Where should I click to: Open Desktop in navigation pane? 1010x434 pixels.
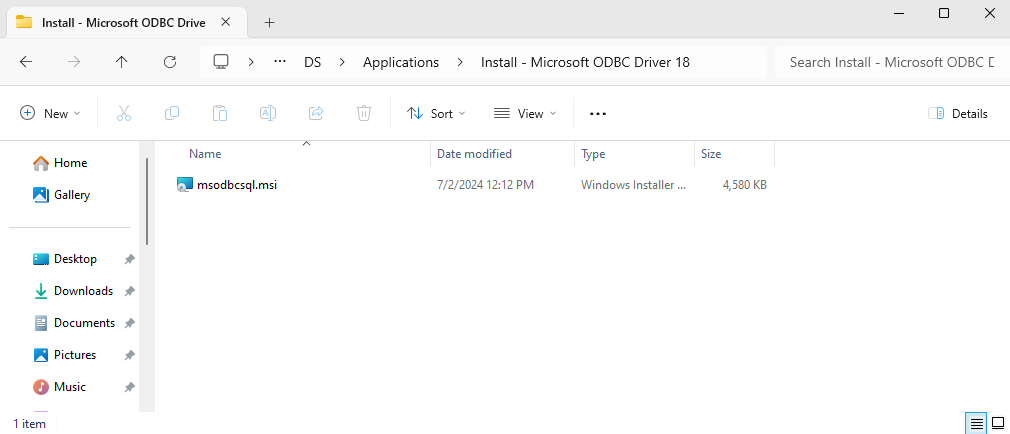[x=64, y=259]
